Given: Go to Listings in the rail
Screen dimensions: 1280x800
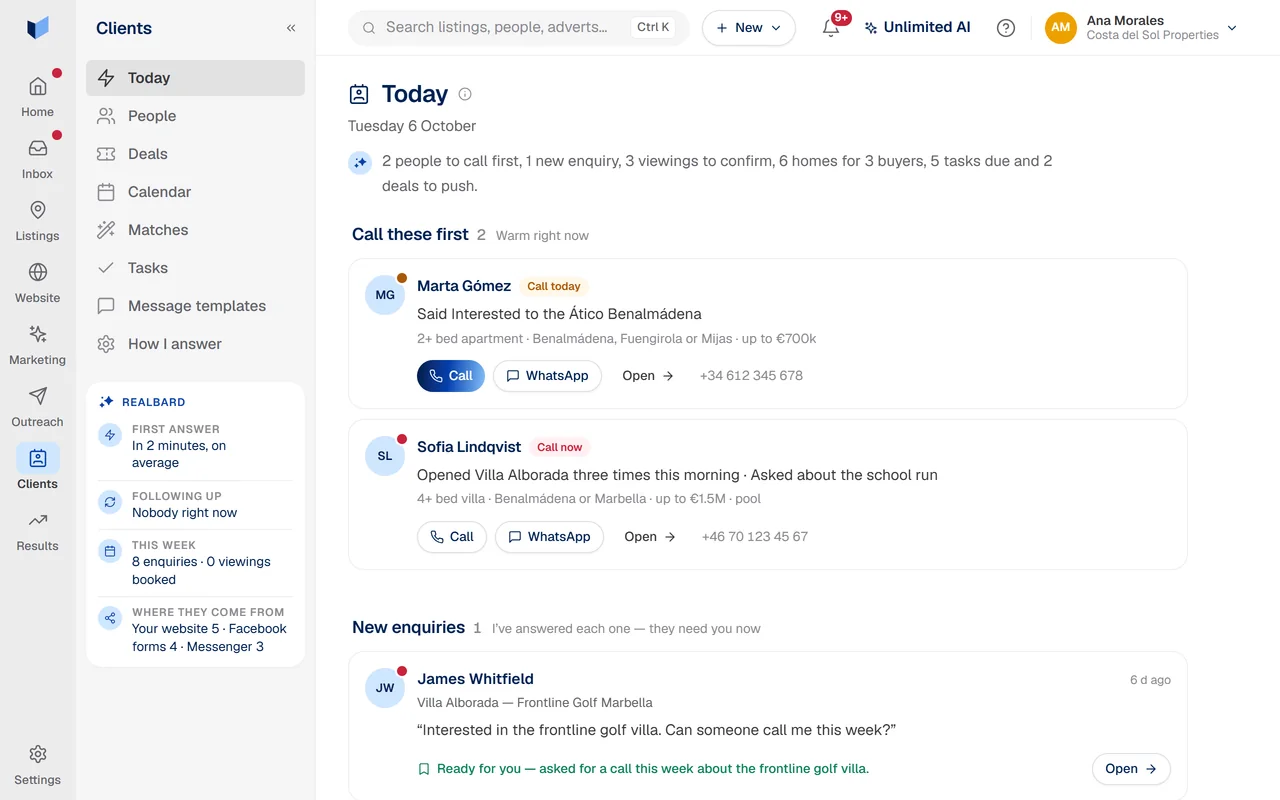Looking at the screenshot, I should [37, 220].
